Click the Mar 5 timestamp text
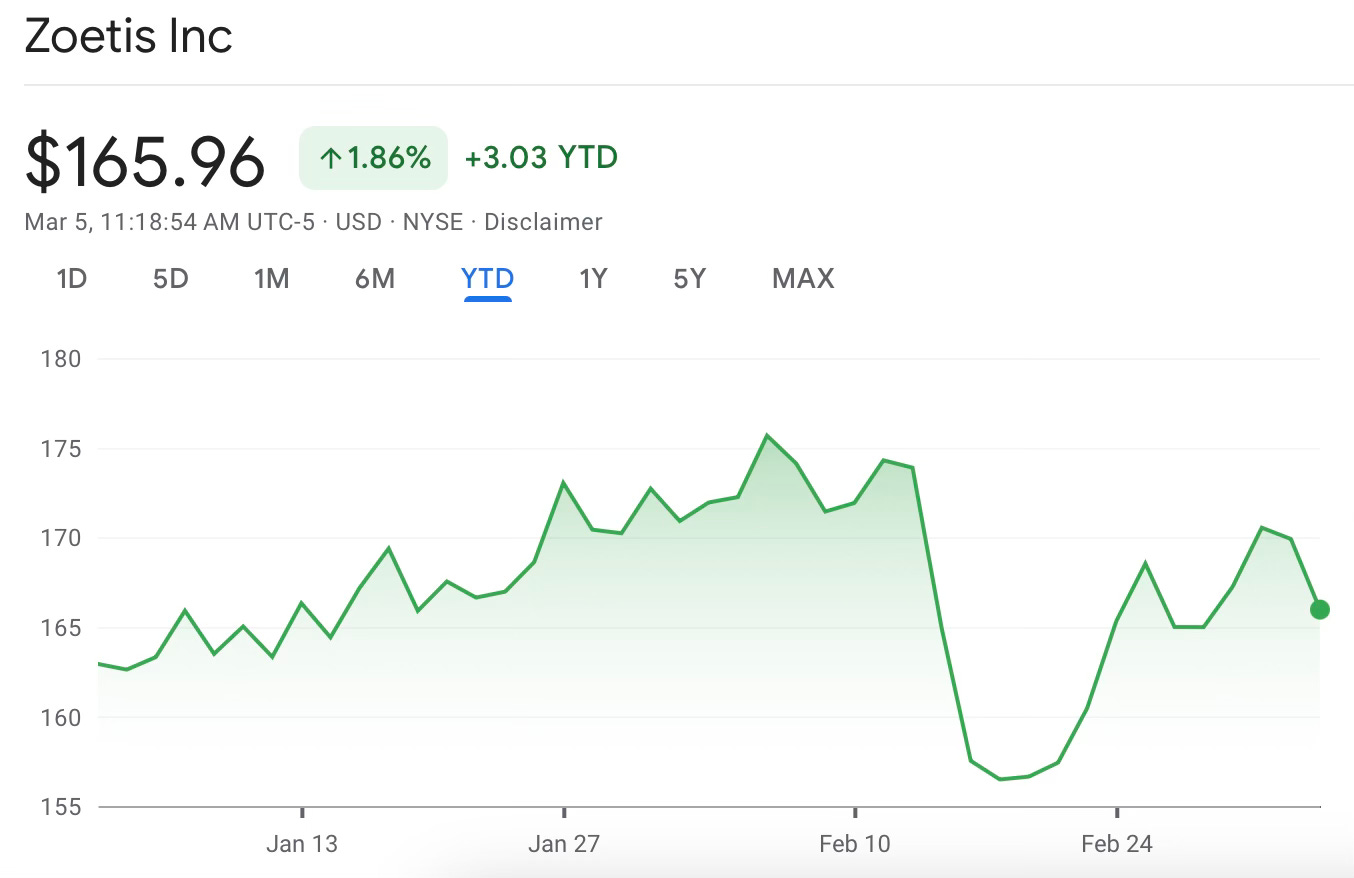The width and height of the screenshot is (1354, 878). coord(169,222)
